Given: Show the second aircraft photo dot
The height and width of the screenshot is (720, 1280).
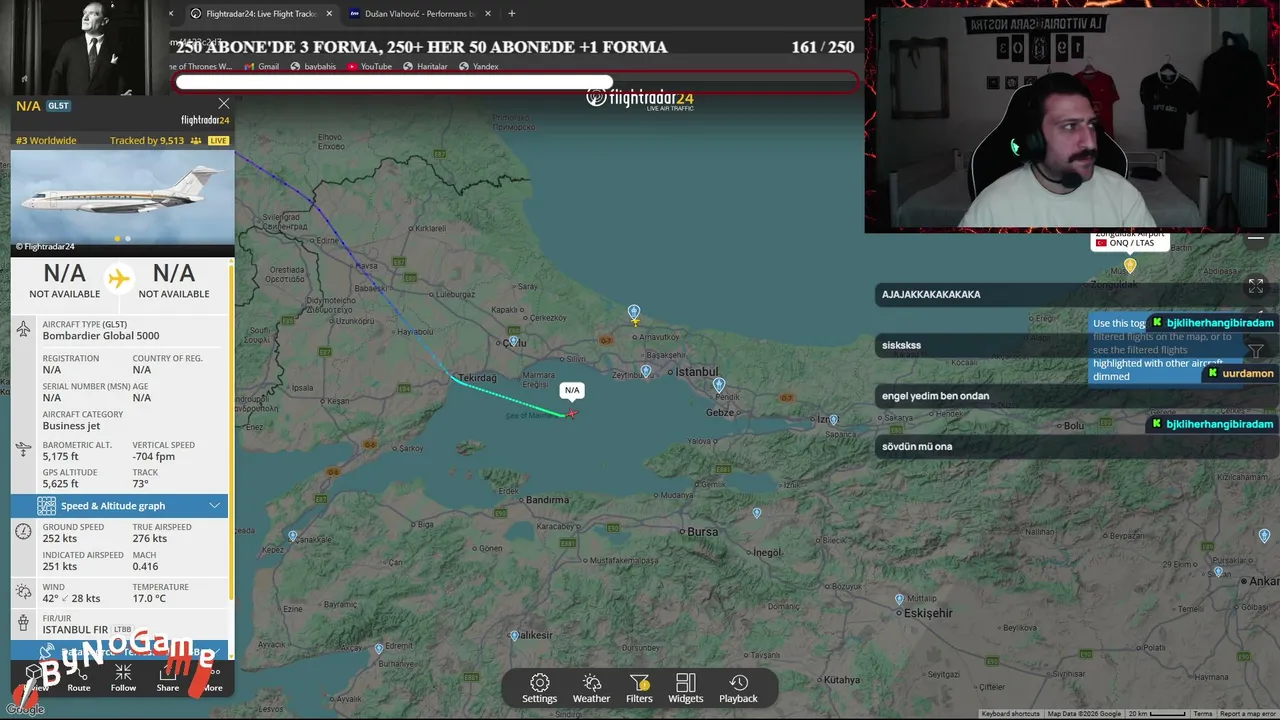Looking at the screenshot, I should coord(128,239).
